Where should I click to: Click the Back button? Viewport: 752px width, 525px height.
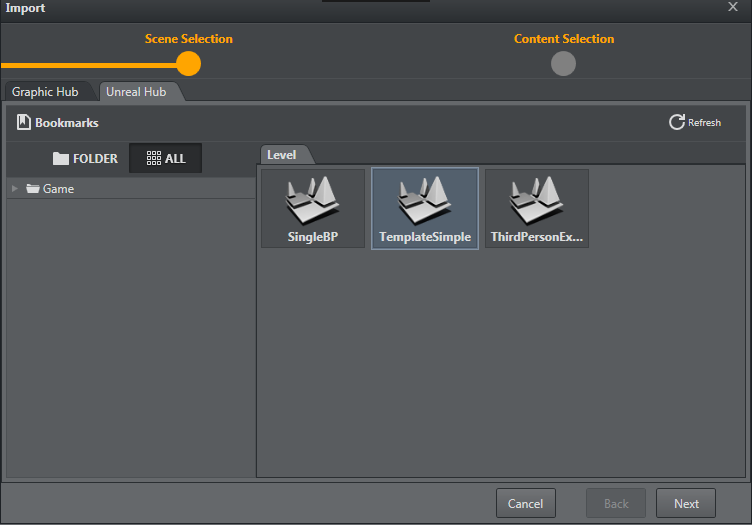point(615,503)
